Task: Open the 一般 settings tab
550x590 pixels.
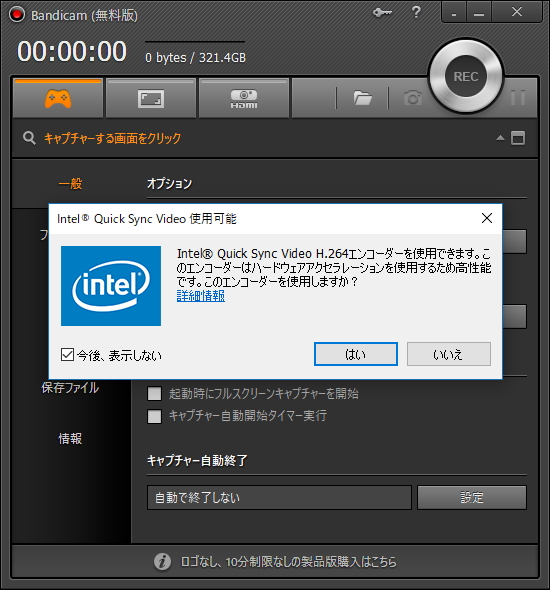Action: point(70,184)
